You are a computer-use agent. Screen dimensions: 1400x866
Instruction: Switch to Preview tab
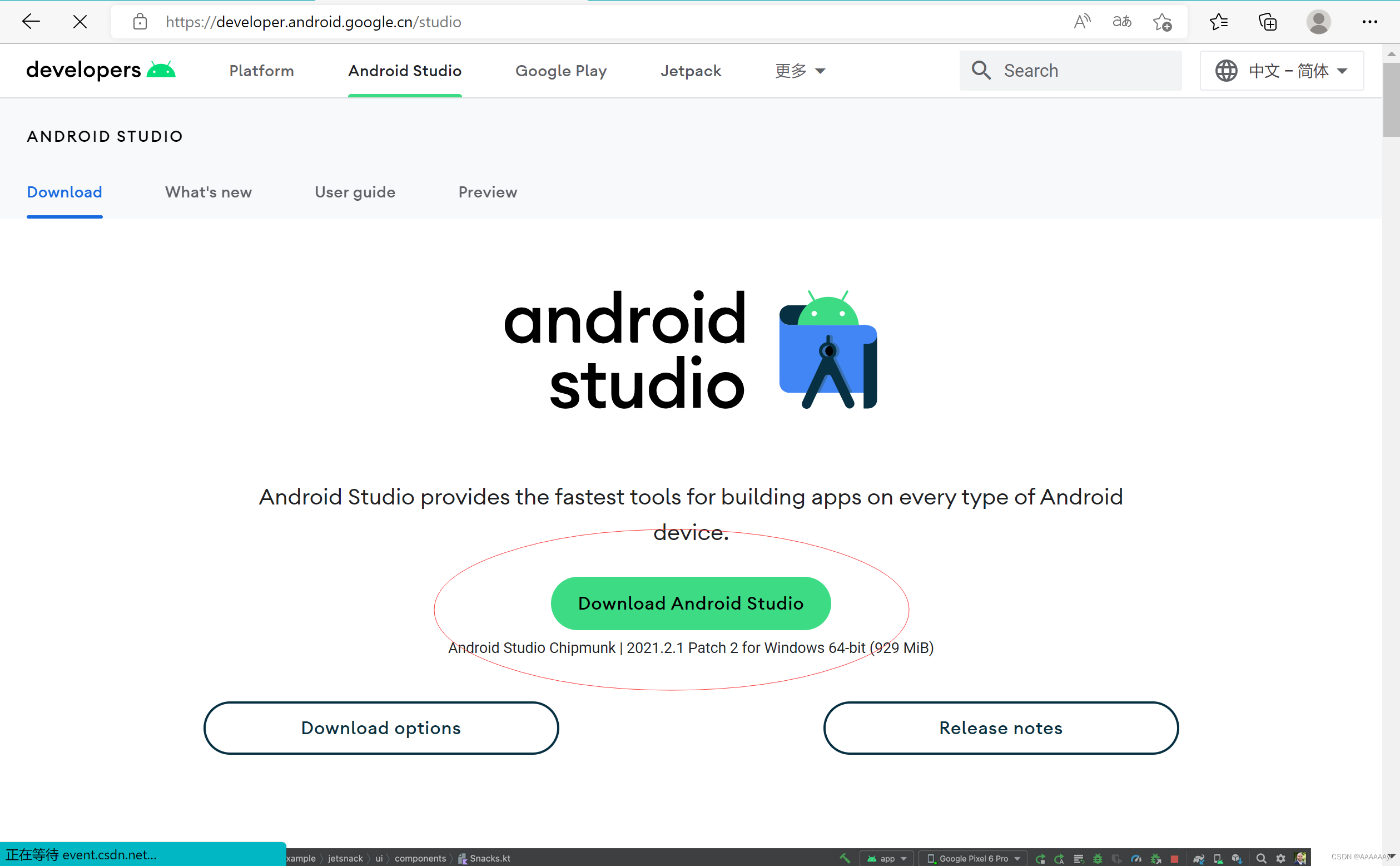pos(488,192)
